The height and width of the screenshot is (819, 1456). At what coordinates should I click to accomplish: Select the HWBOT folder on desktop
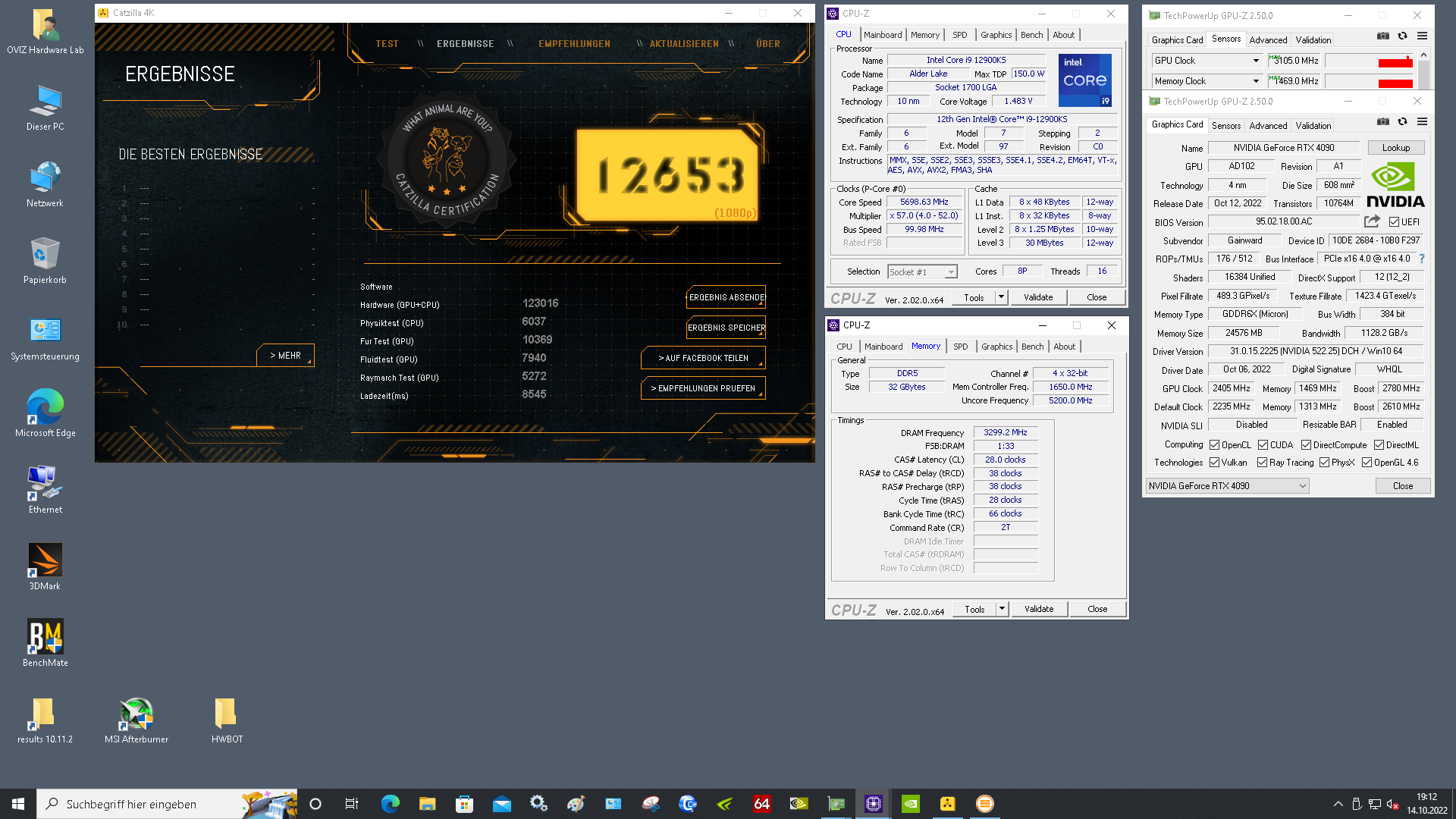(x=227, y=720)
